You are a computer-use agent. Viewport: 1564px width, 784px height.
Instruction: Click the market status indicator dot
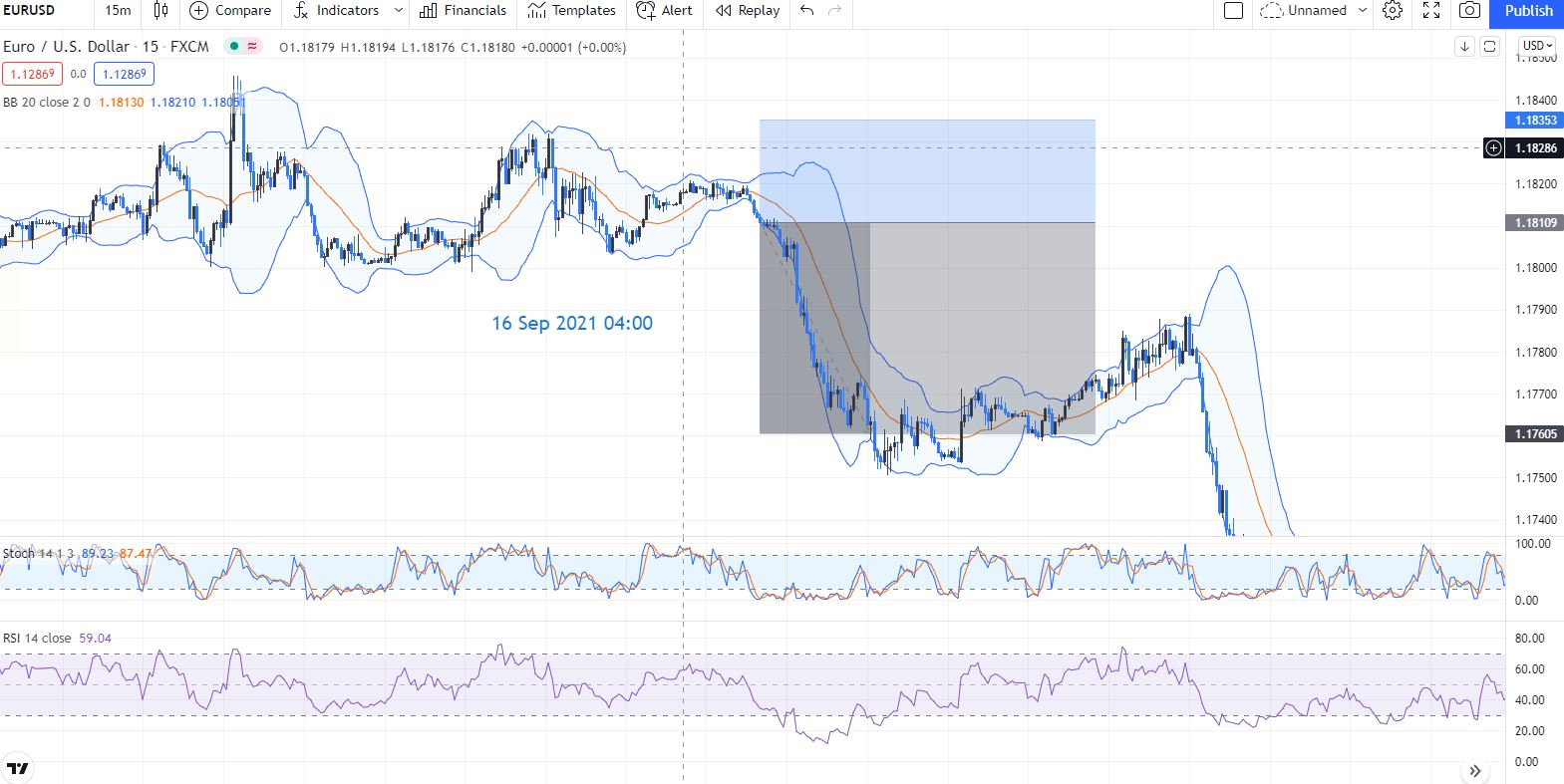tap(234, 46)
